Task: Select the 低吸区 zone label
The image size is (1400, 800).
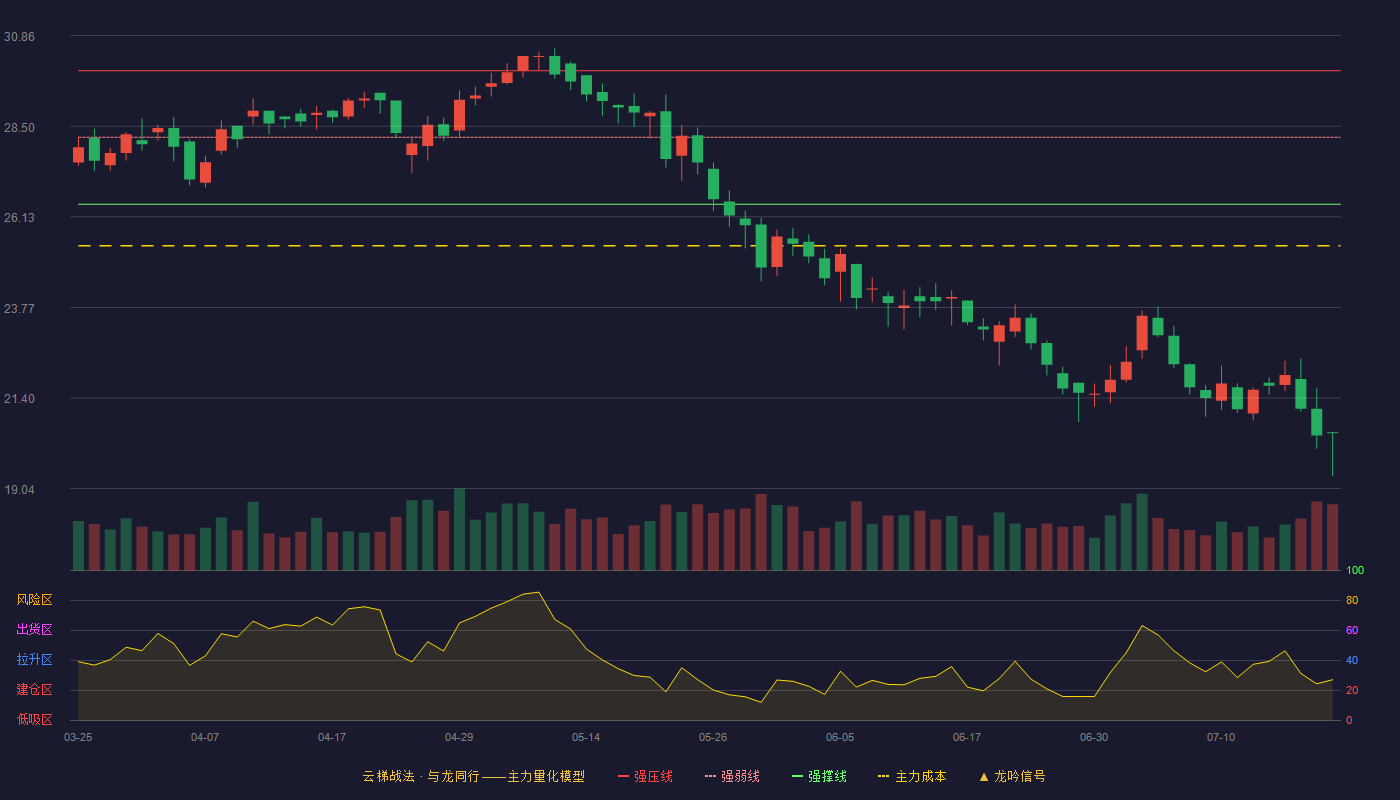Action: tap(35, 720)
